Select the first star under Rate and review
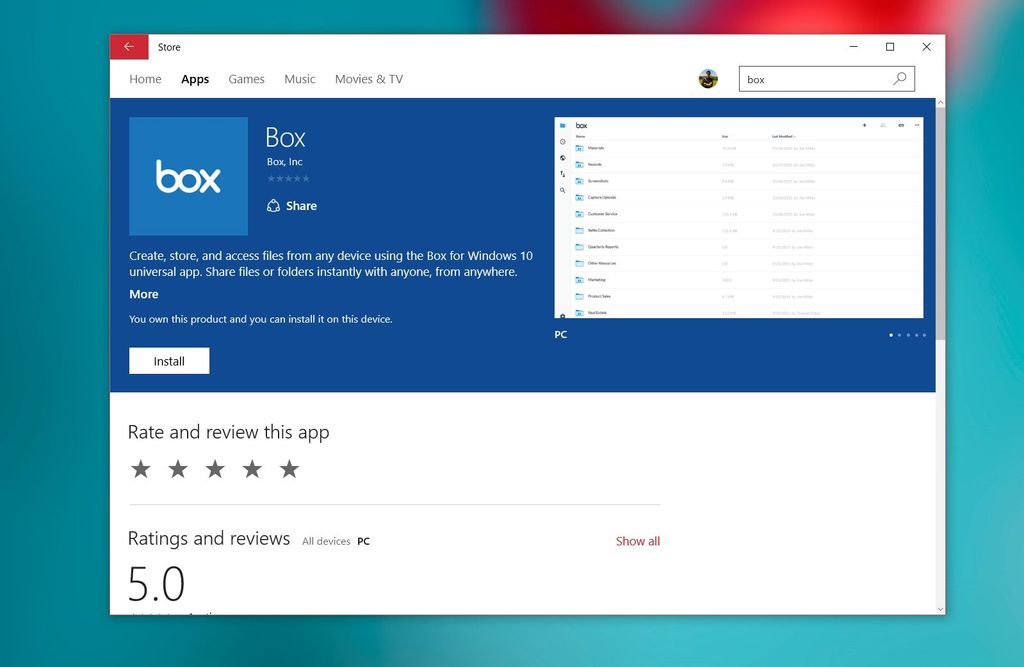Screen dimensions: 1024x667 (x=140, y=468)
